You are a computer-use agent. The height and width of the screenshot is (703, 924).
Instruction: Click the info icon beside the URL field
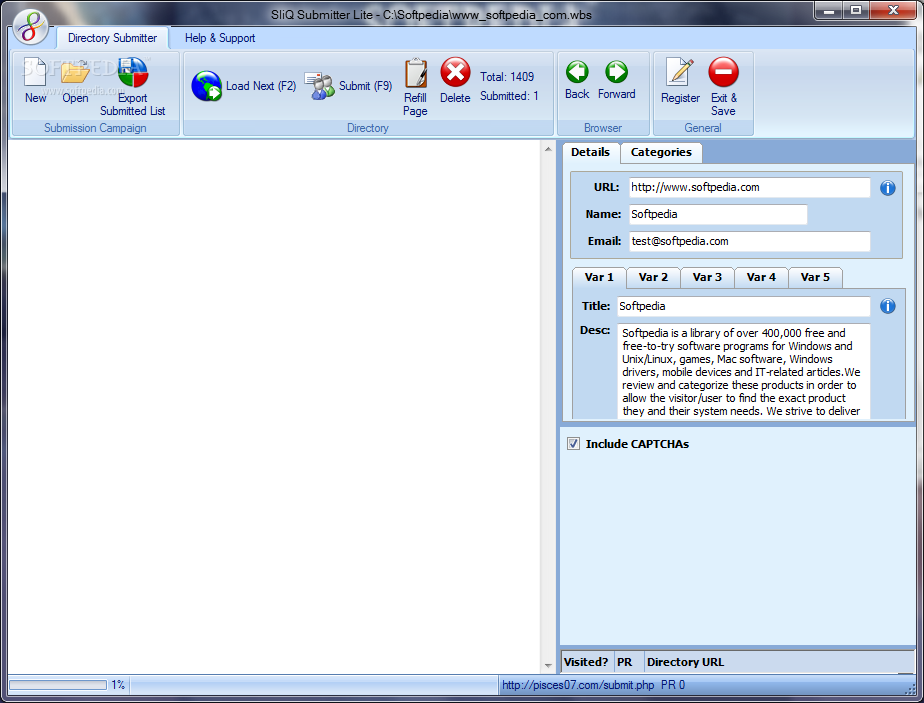coord(887,188)
